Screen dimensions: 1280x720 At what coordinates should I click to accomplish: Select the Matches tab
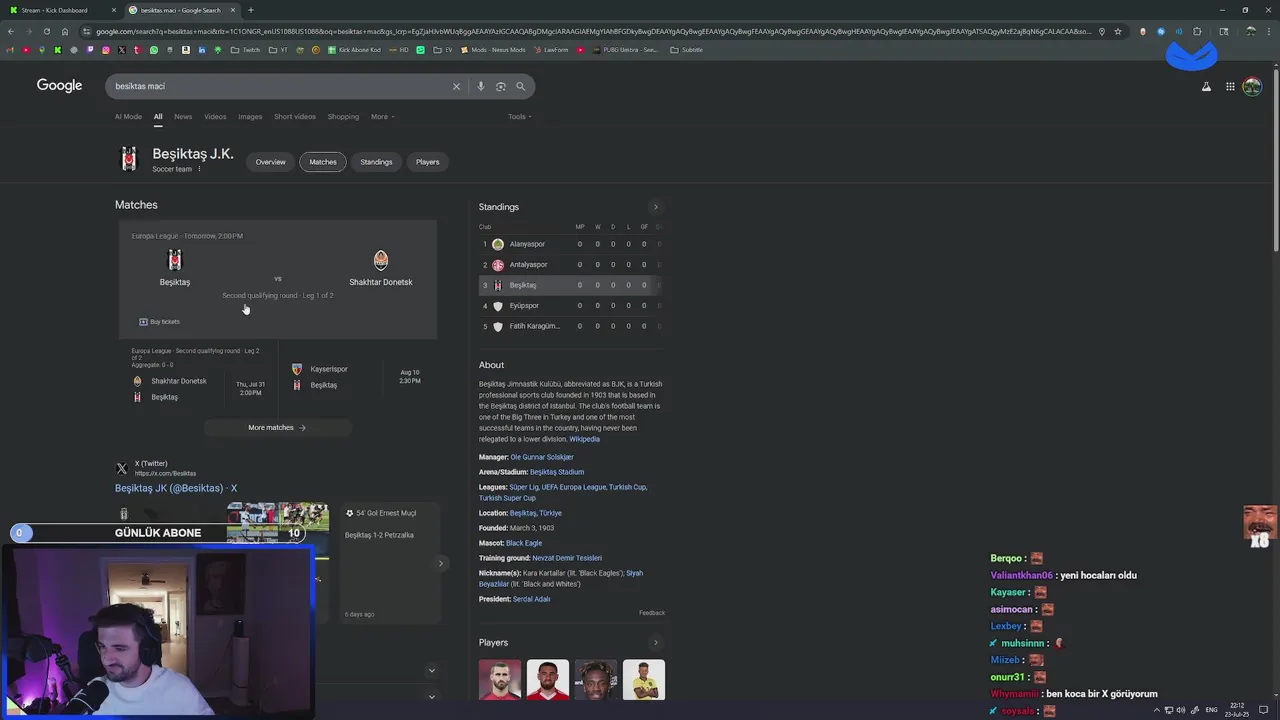coord(323,162)
